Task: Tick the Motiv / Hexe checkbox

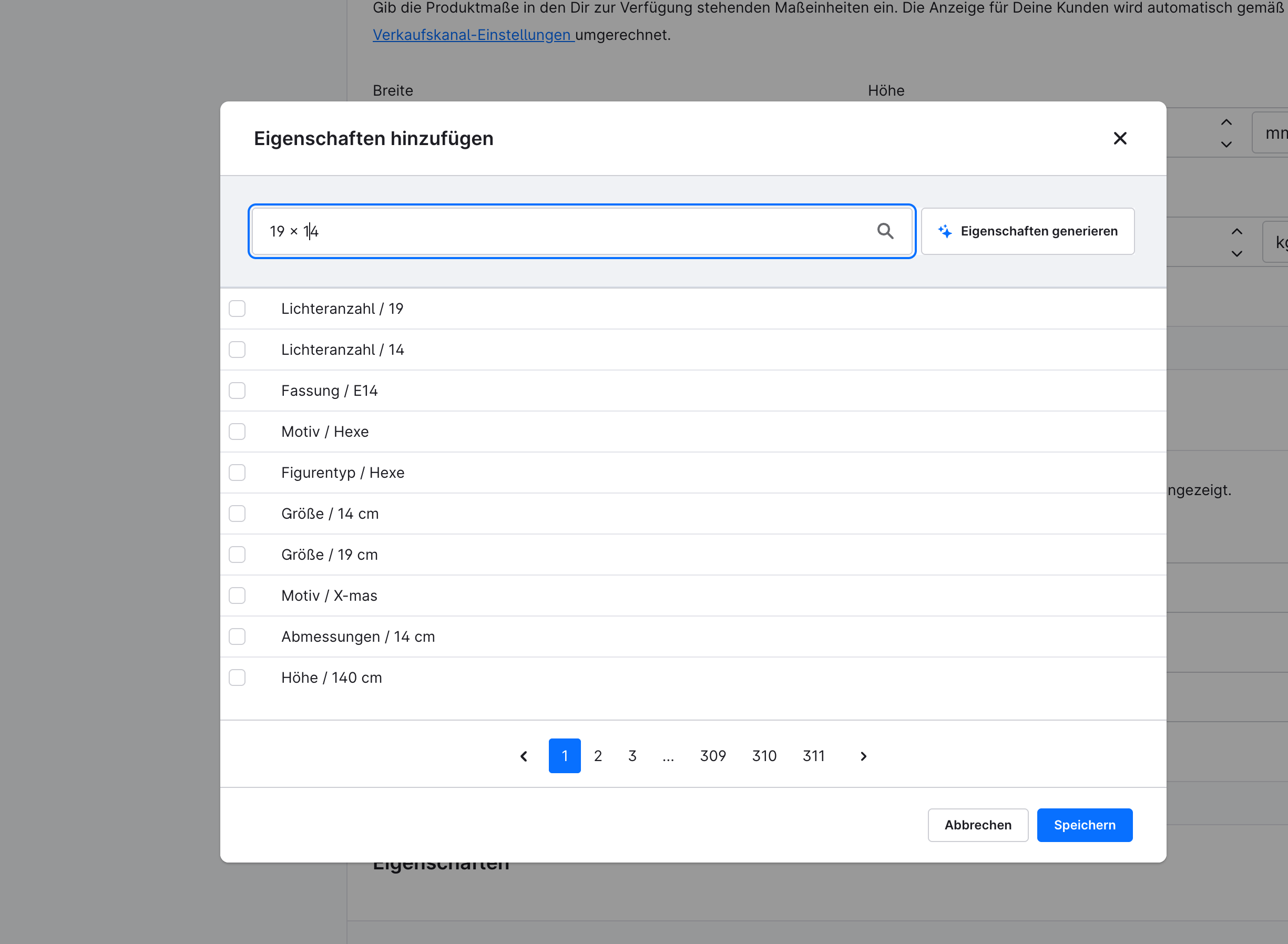Action: (237, 432)
